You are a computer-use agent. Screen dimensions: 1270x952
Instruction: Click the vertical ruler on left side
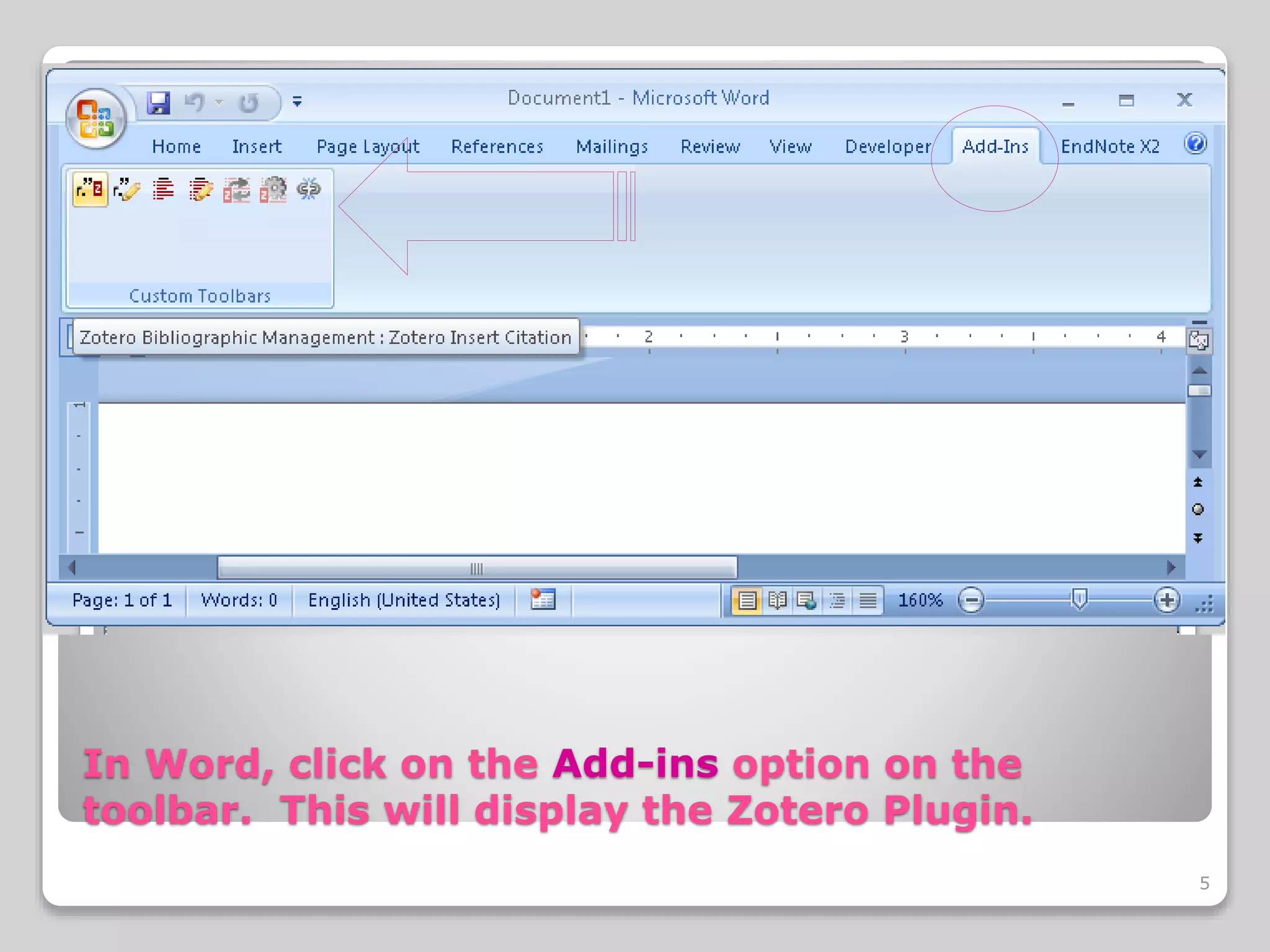(79, 477)
